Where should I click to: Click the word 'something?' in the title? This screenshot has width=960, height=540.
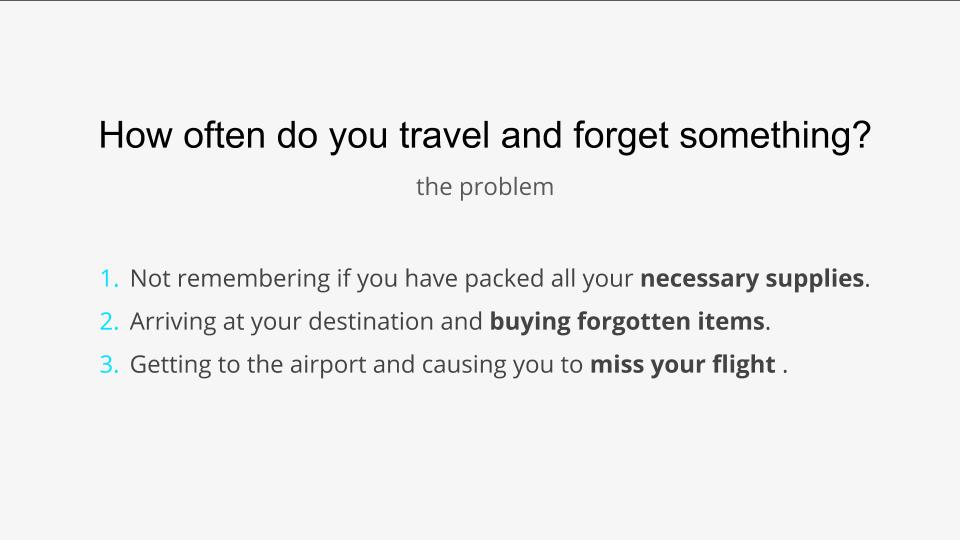[775, 137]
